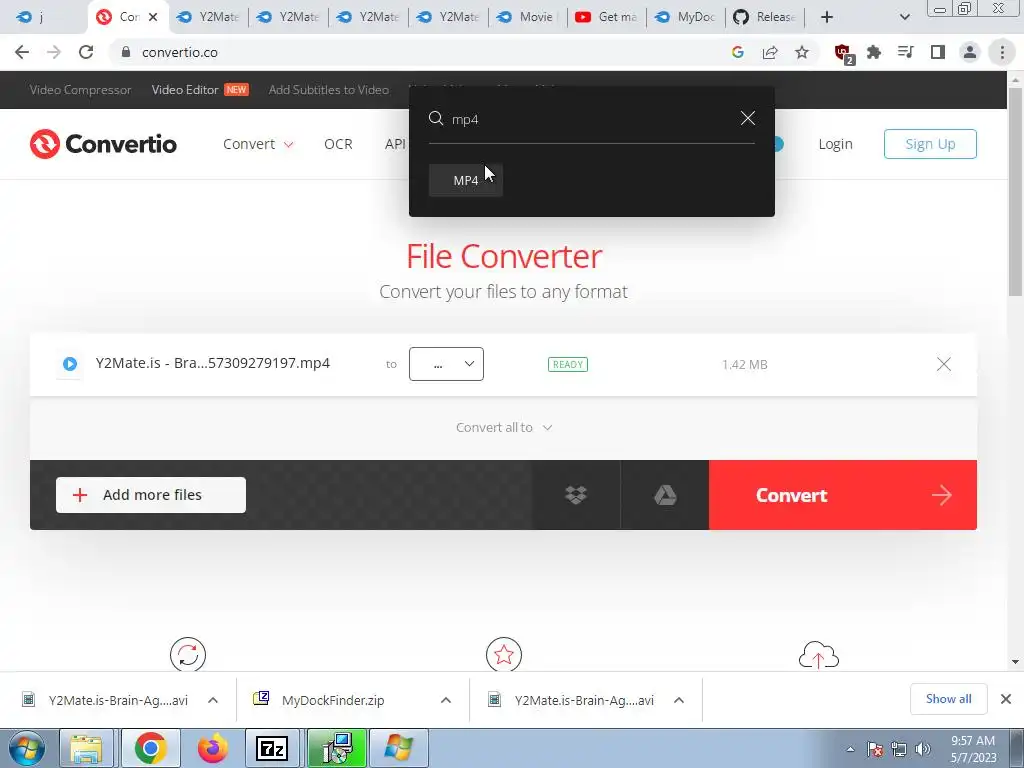Screen dimensions: 1024x768
Task: Open File Explorer from taskbar
Action: click(86, 748)
